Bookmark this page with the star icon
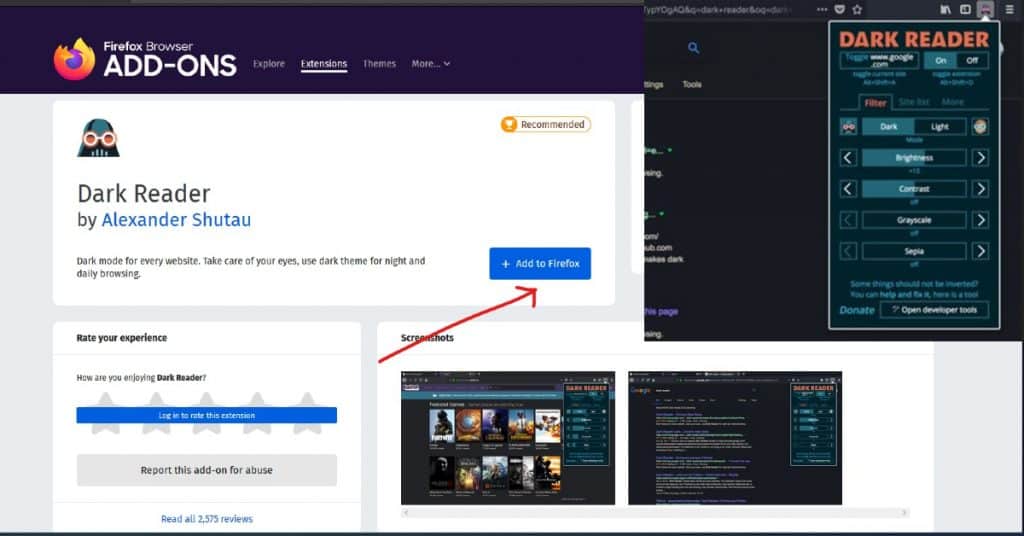This screenshot has width=1024, height=536. [x=857, y=9]
